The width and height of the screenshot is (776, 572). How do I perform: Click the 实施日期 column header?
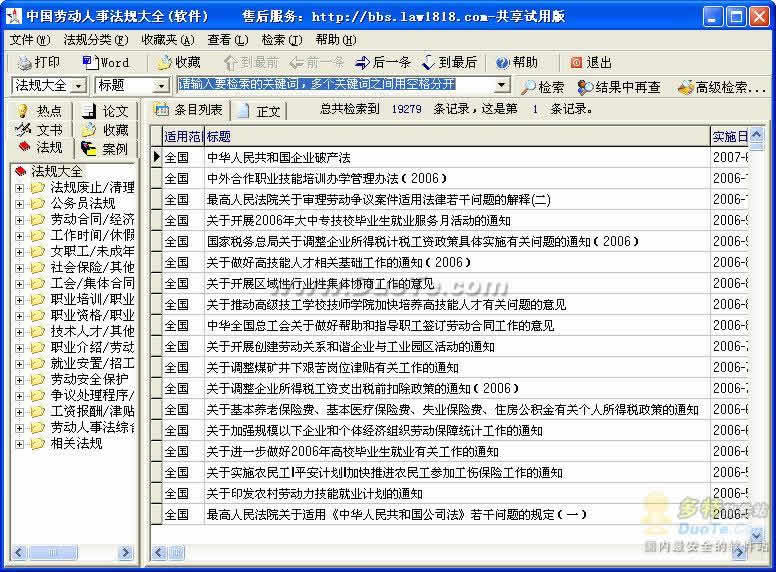730,136
